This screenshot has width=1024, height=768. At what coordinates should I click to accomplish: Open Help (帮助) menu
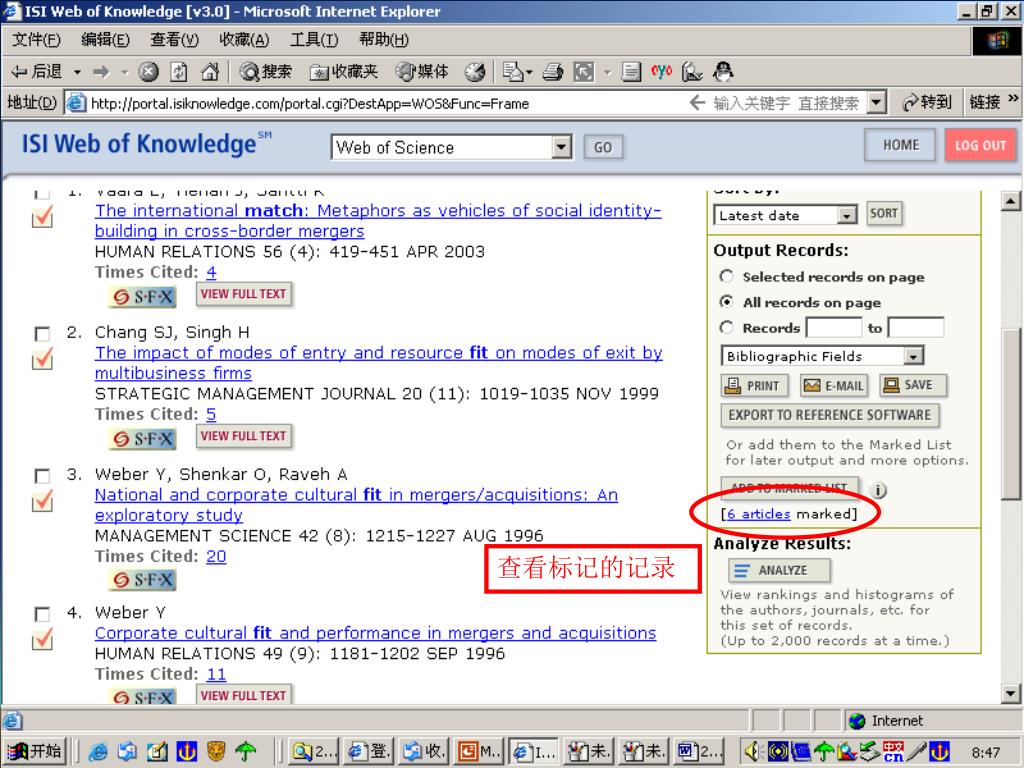(383, 40)
